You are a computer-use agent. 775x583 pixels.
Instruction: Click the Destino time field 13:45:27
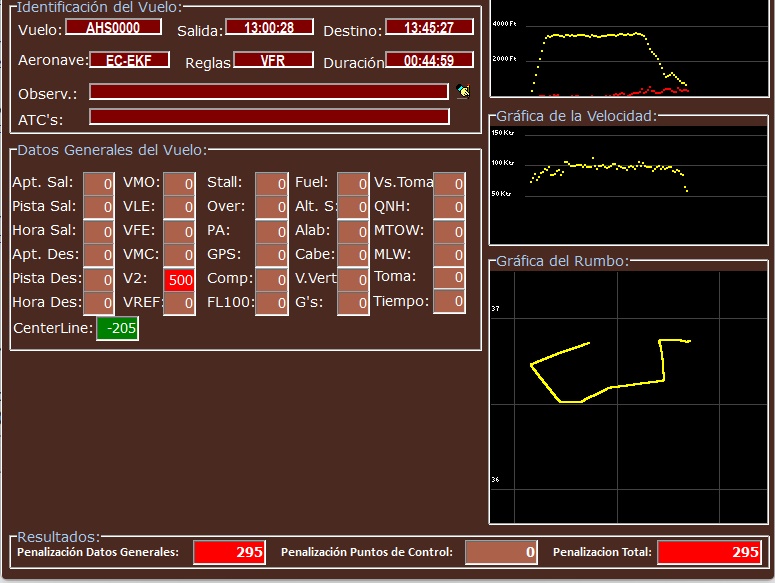point(429,28)
